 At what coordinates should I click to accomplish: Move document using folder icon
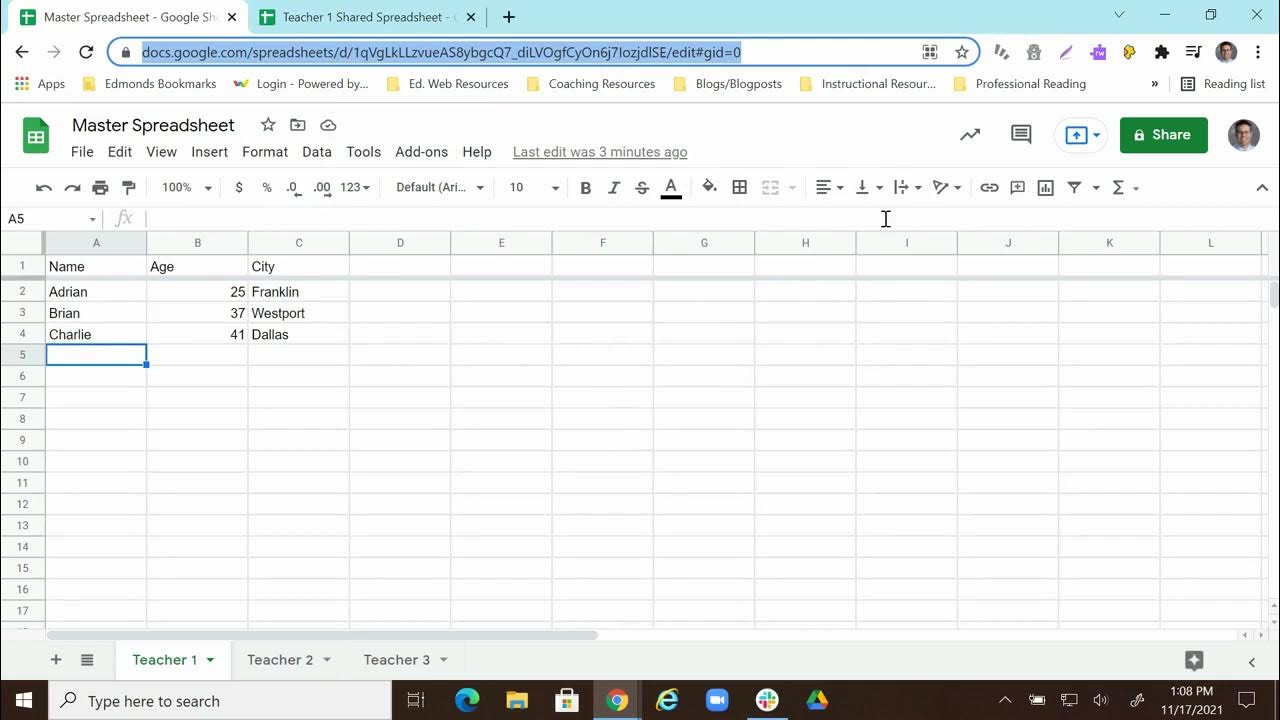pyautogui.click(x=298, y=125)
